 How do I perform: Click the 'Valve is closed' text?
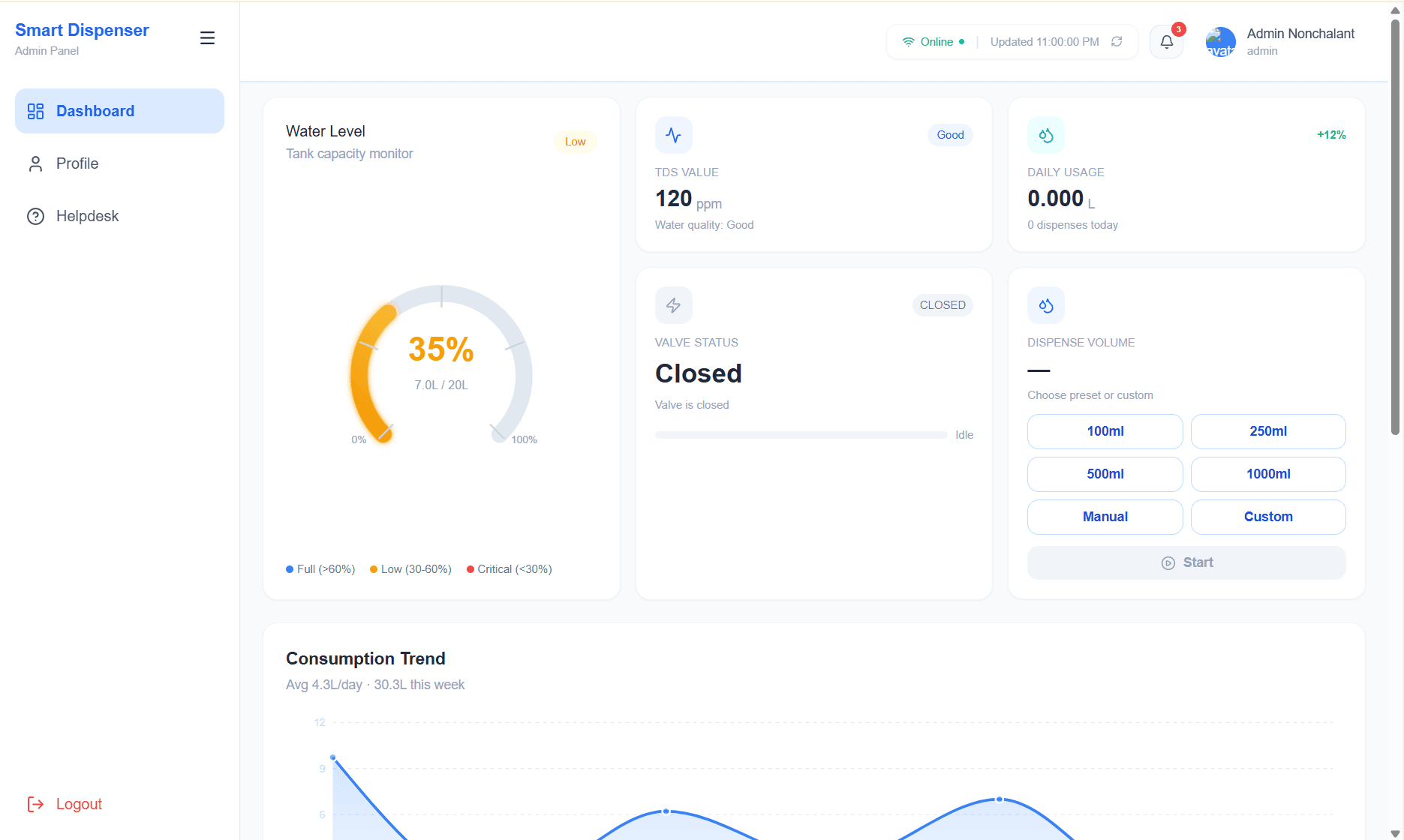pos(692,405)
